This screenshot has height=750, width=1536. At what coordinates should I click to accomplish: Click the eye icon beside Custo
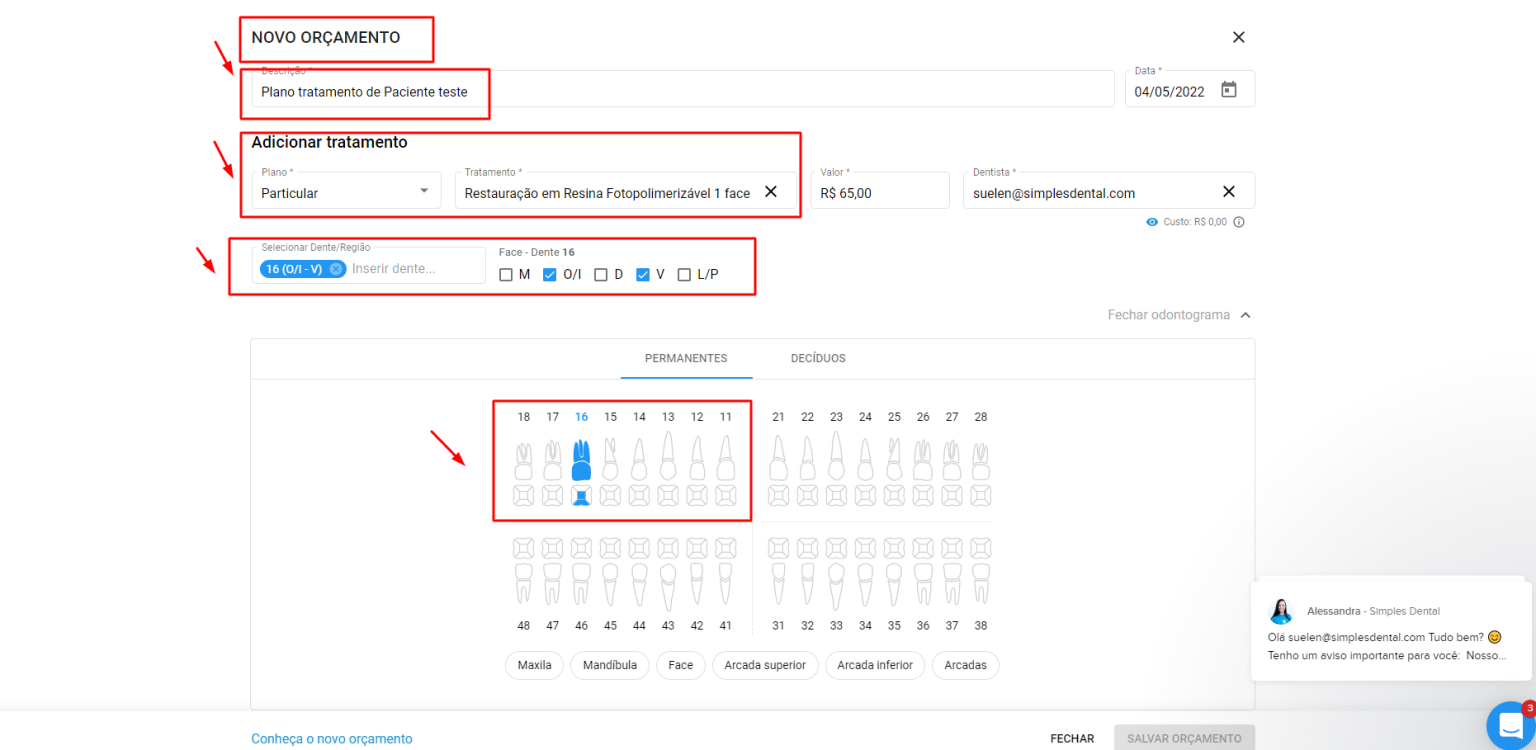click(x=1152, y=222)
